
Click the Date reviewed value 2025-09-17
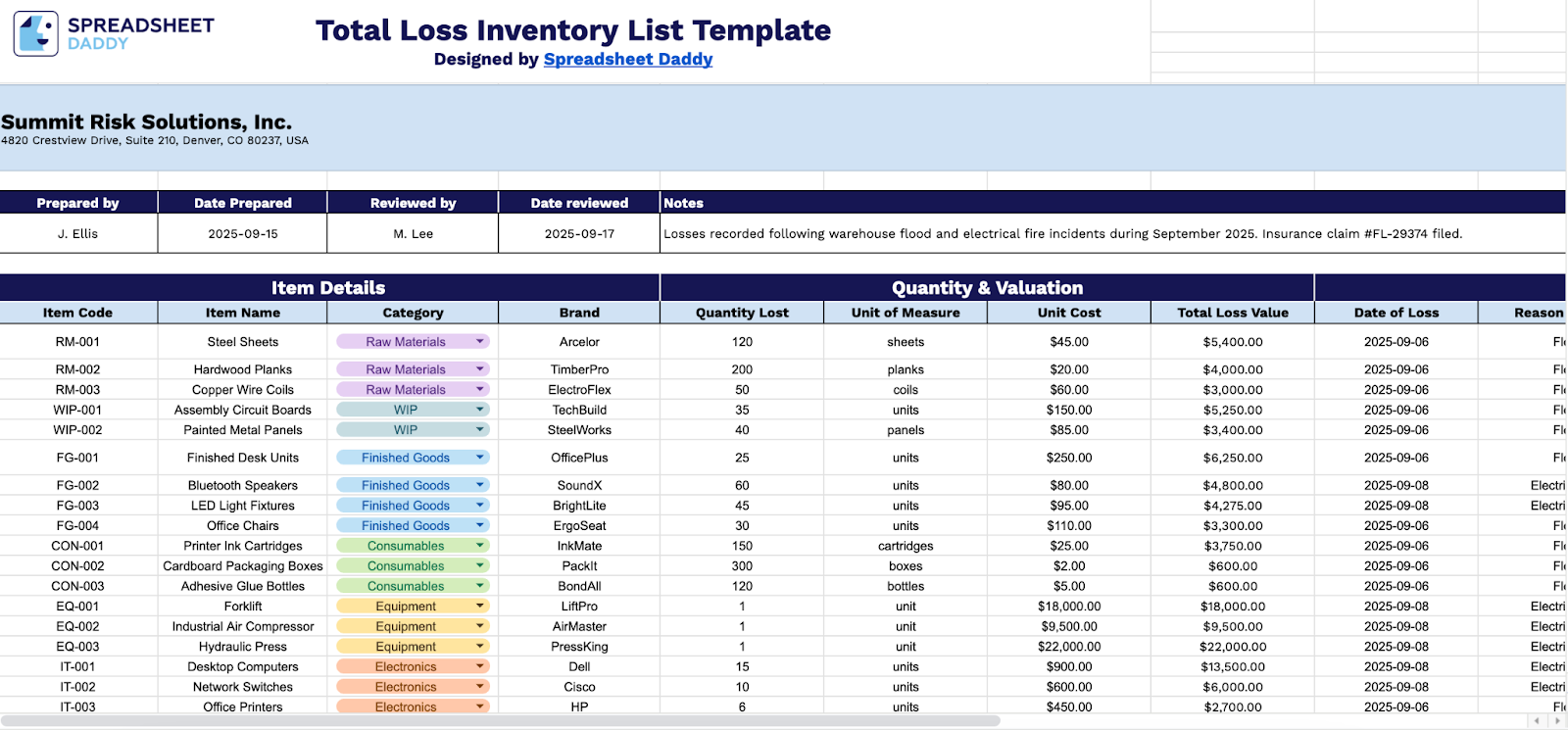(x=579, y=234)
